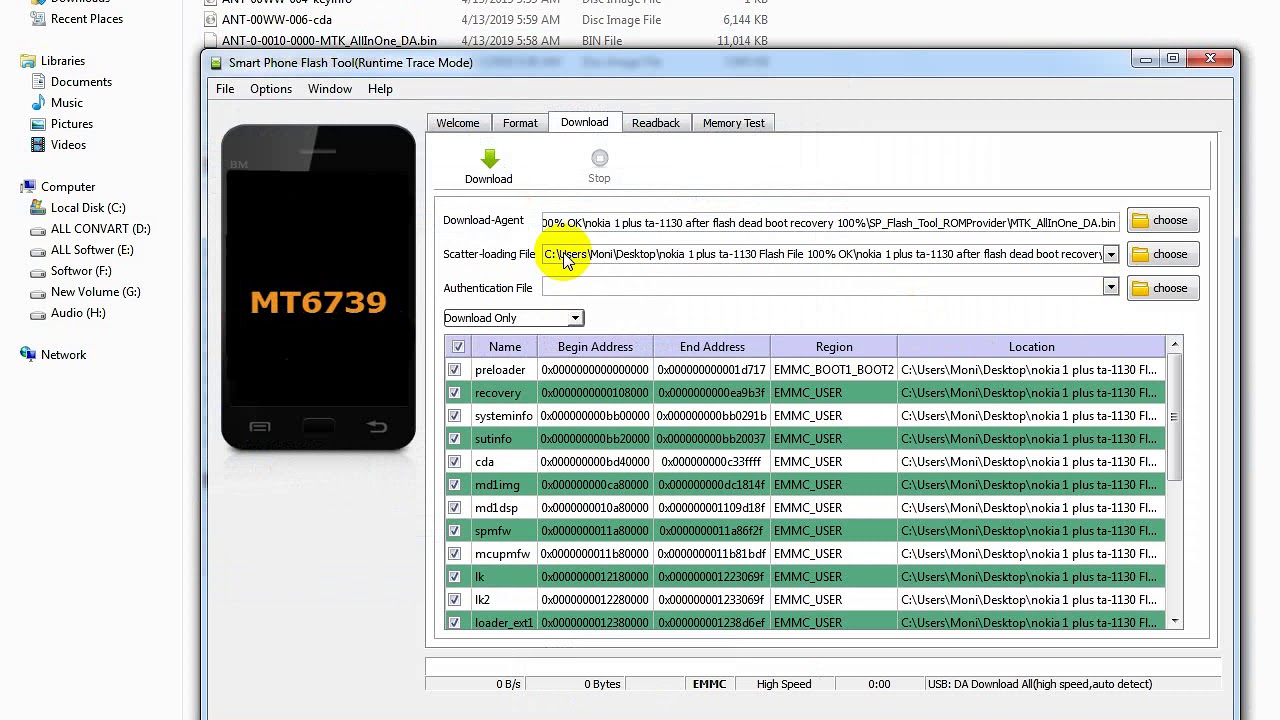1280x720 pixels.
Task: Uncheck the recovery partition checkbox
Action: (x=454, y=393)
